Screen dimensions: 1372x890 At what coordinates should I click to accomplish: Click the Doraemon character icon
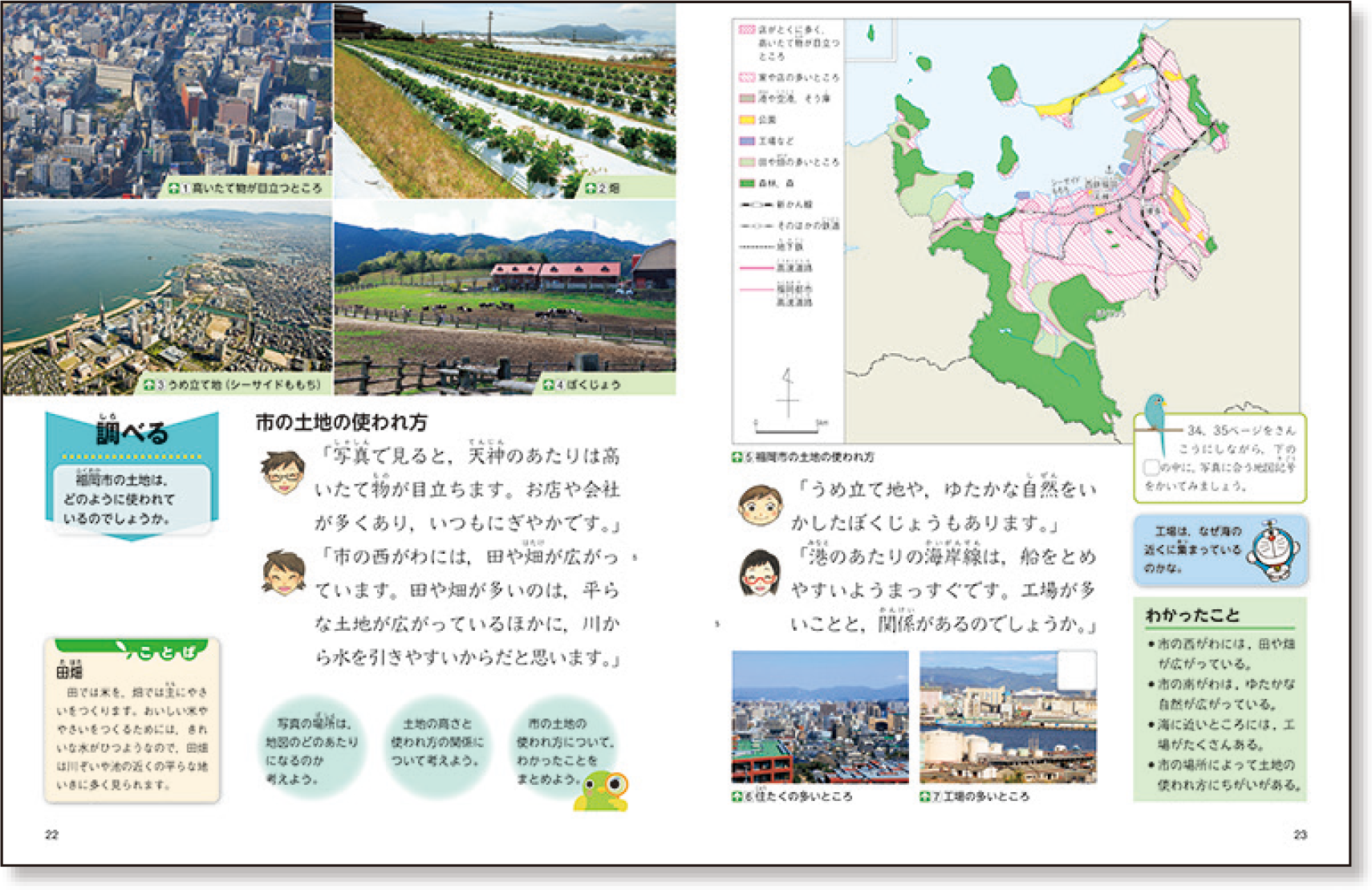(1274, 551)
